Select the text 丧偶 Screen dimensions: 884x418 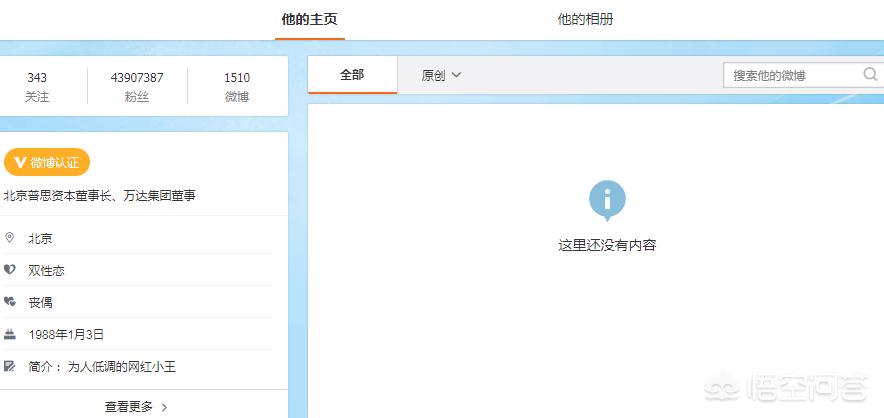(41, 302)
